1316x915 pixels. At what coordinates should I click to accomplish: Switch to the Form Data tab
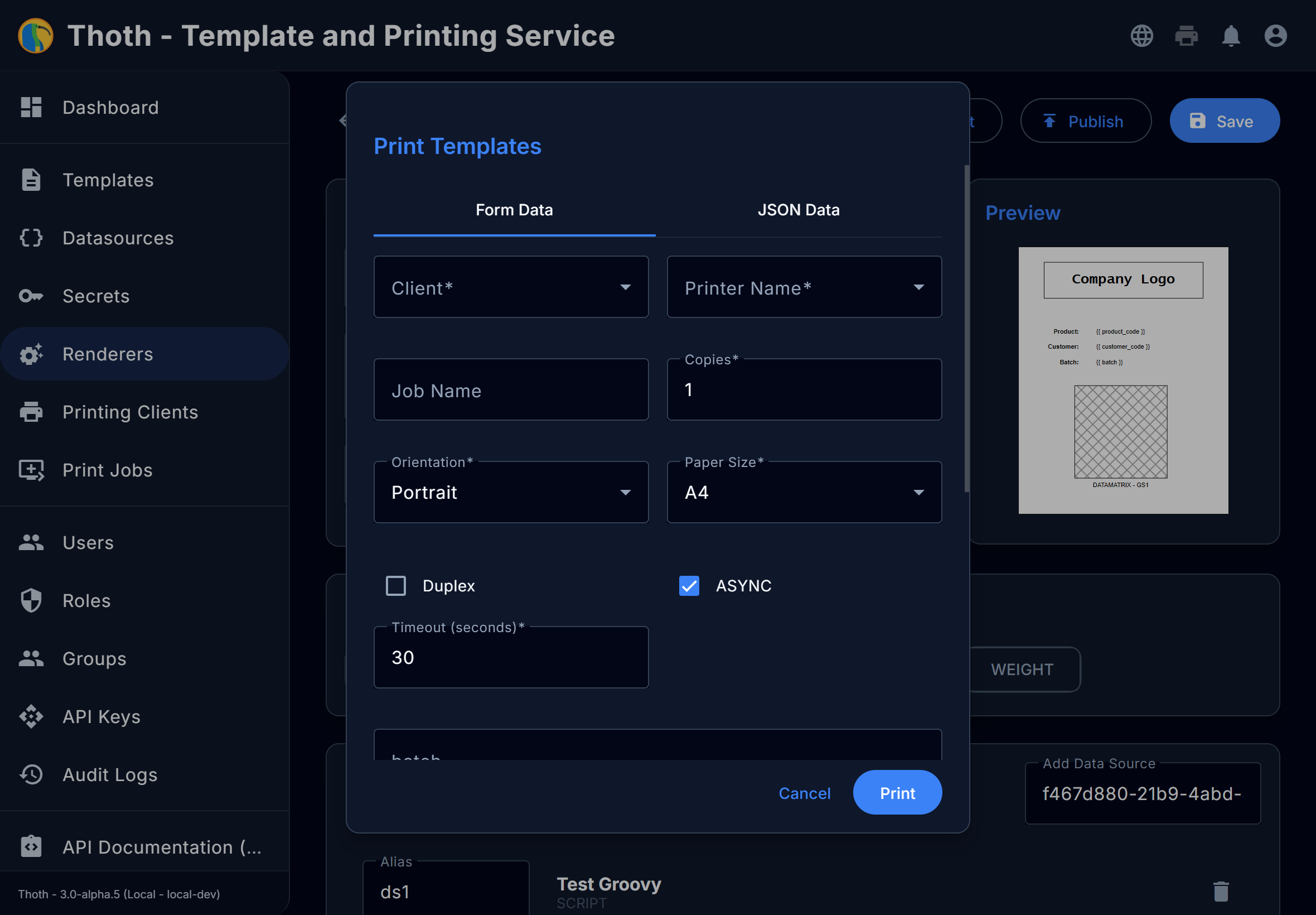coord(515,210)
